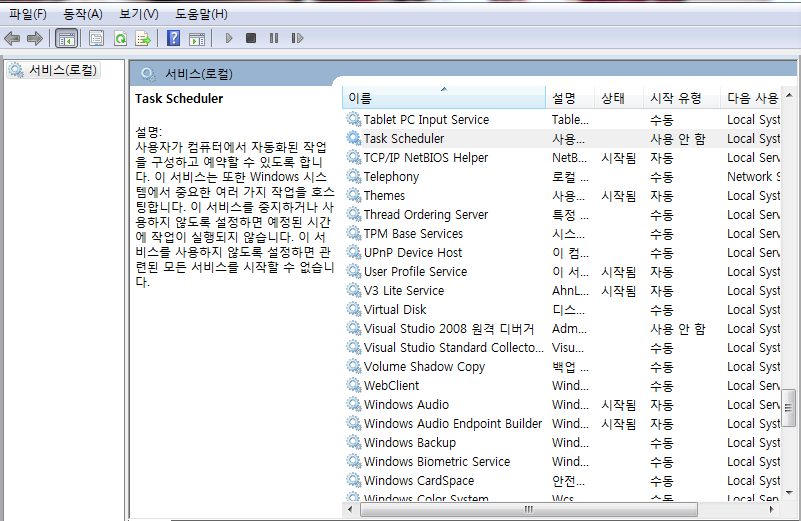Open the 파일(F) menu
801x521 pixels.
[x=28, y=14]
